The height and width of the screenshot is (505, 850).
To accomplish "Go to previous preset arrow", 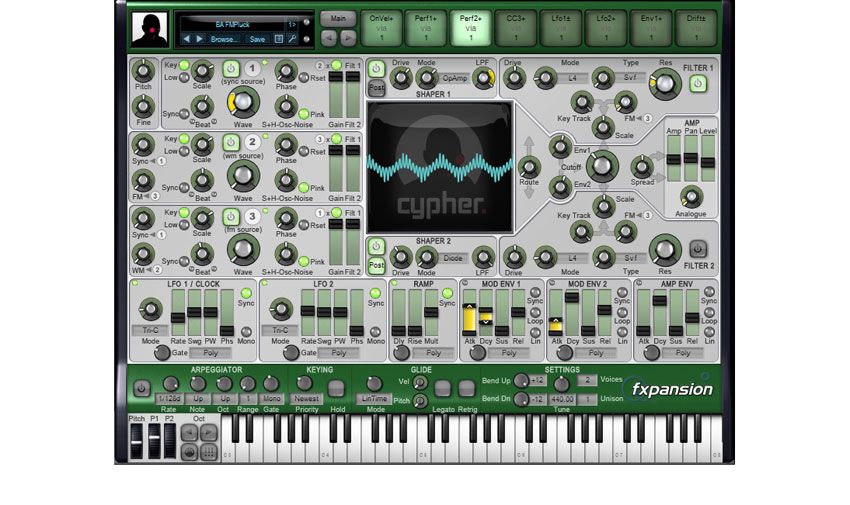I will 186,39.
